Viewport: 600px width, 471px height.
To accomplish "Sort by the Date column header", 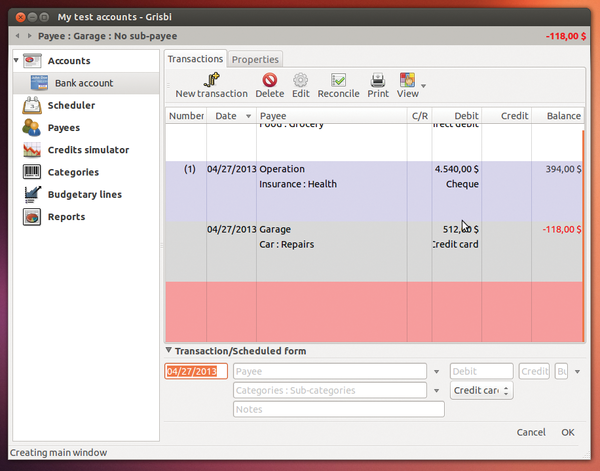I will [232, 116].
